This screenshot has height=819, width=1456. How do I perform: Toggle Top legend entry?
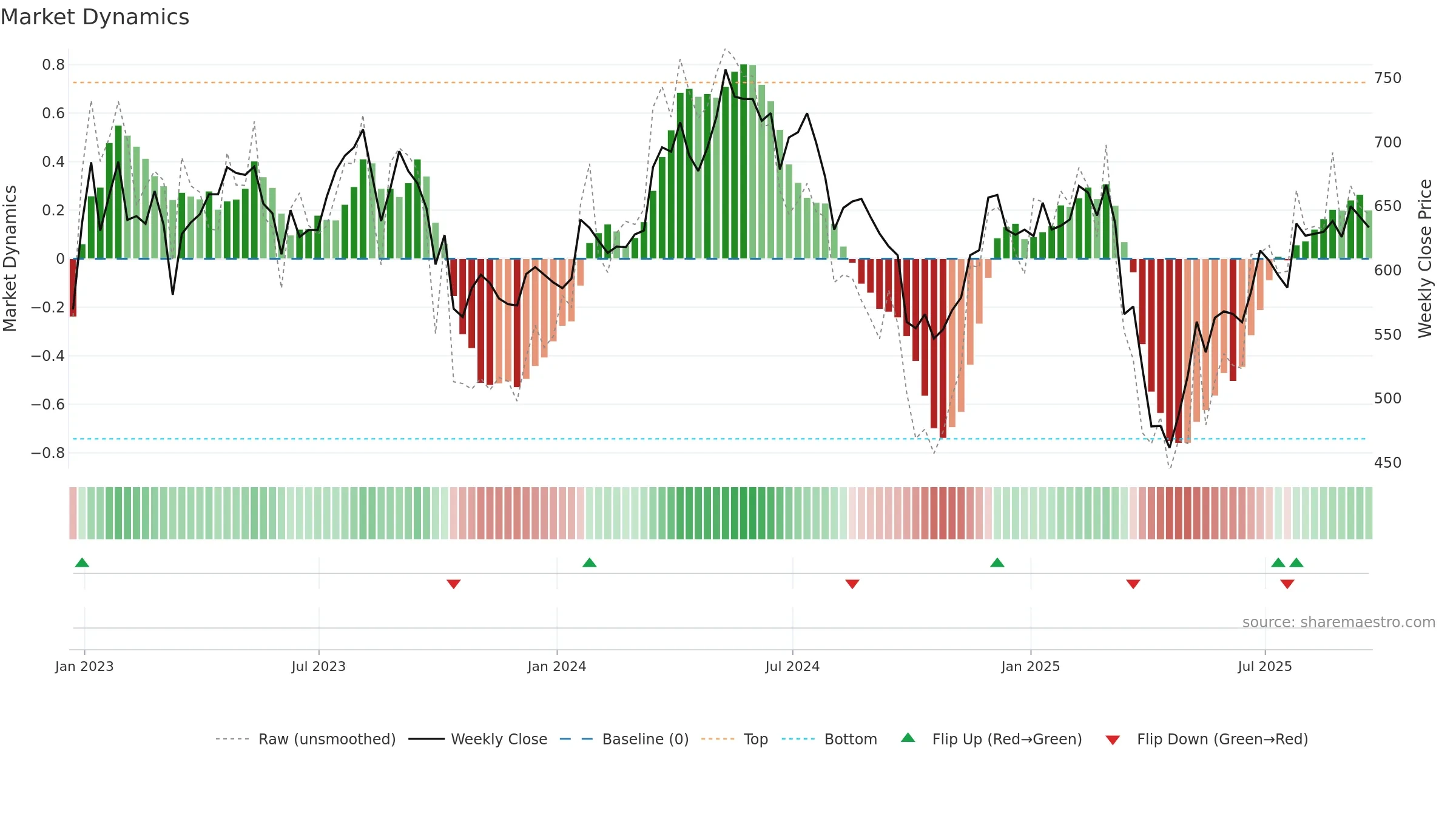(735, 739)
